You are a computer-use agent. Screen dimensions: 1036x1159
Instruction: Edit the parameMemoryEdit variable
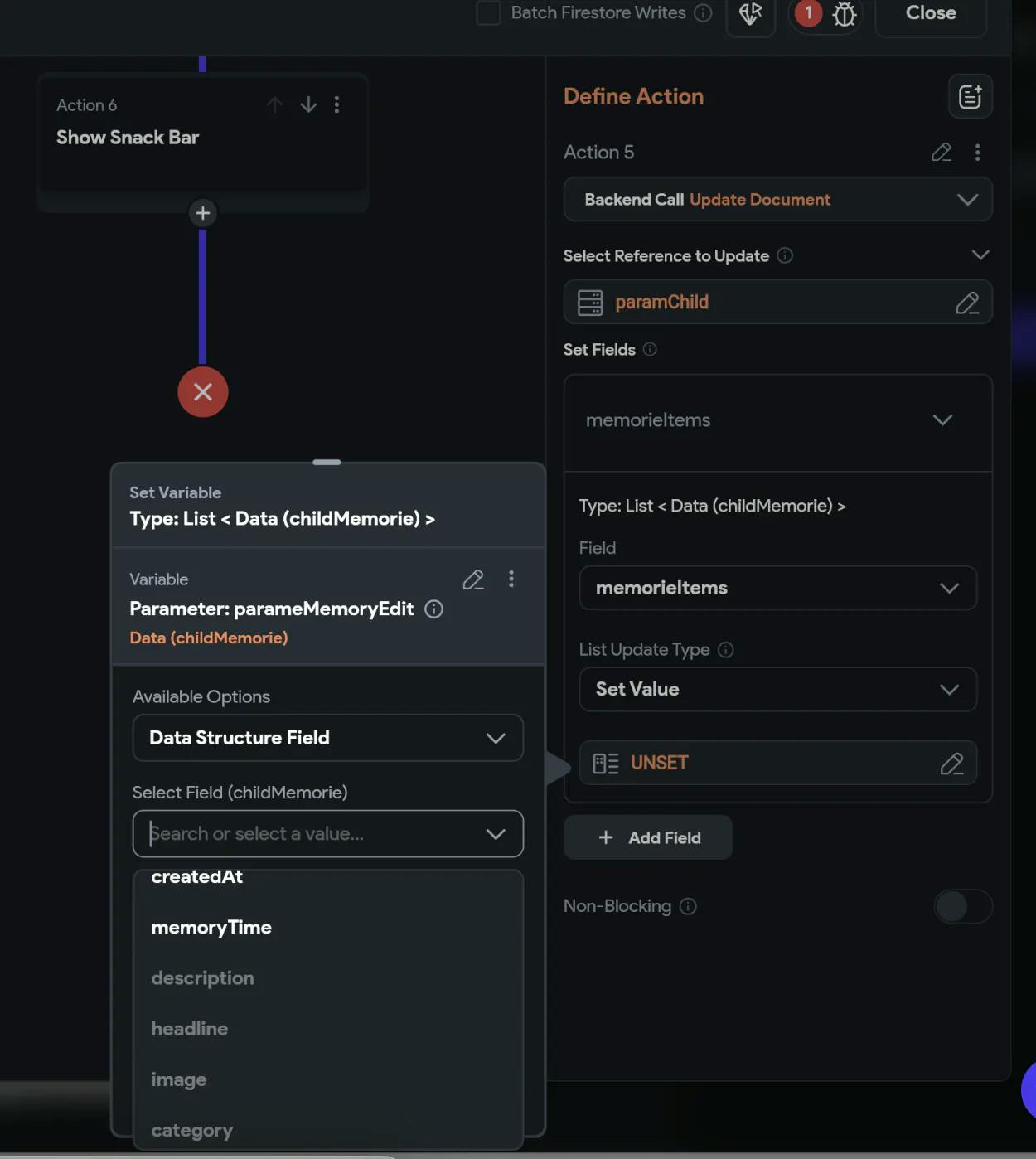point(473,579)
